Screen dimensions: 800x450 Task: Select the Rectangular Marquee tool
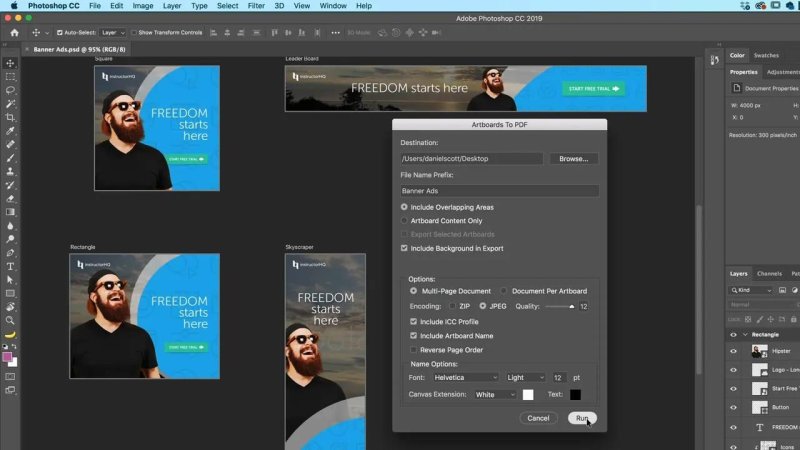[x=10, y=77]
